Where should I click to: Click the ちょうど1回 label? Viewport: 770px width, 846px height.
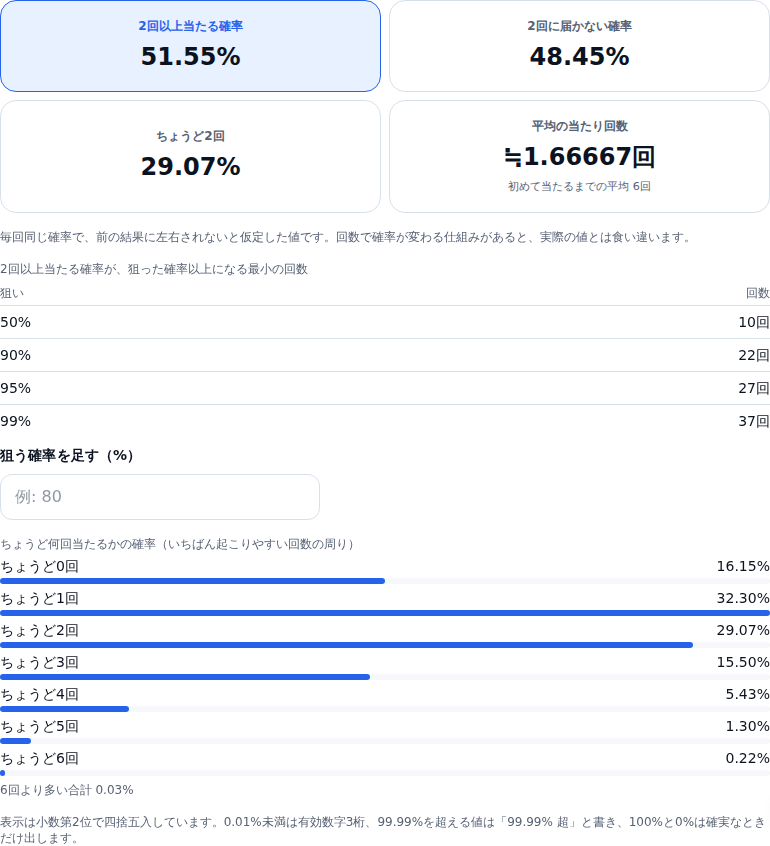click(x=39, y=598)
